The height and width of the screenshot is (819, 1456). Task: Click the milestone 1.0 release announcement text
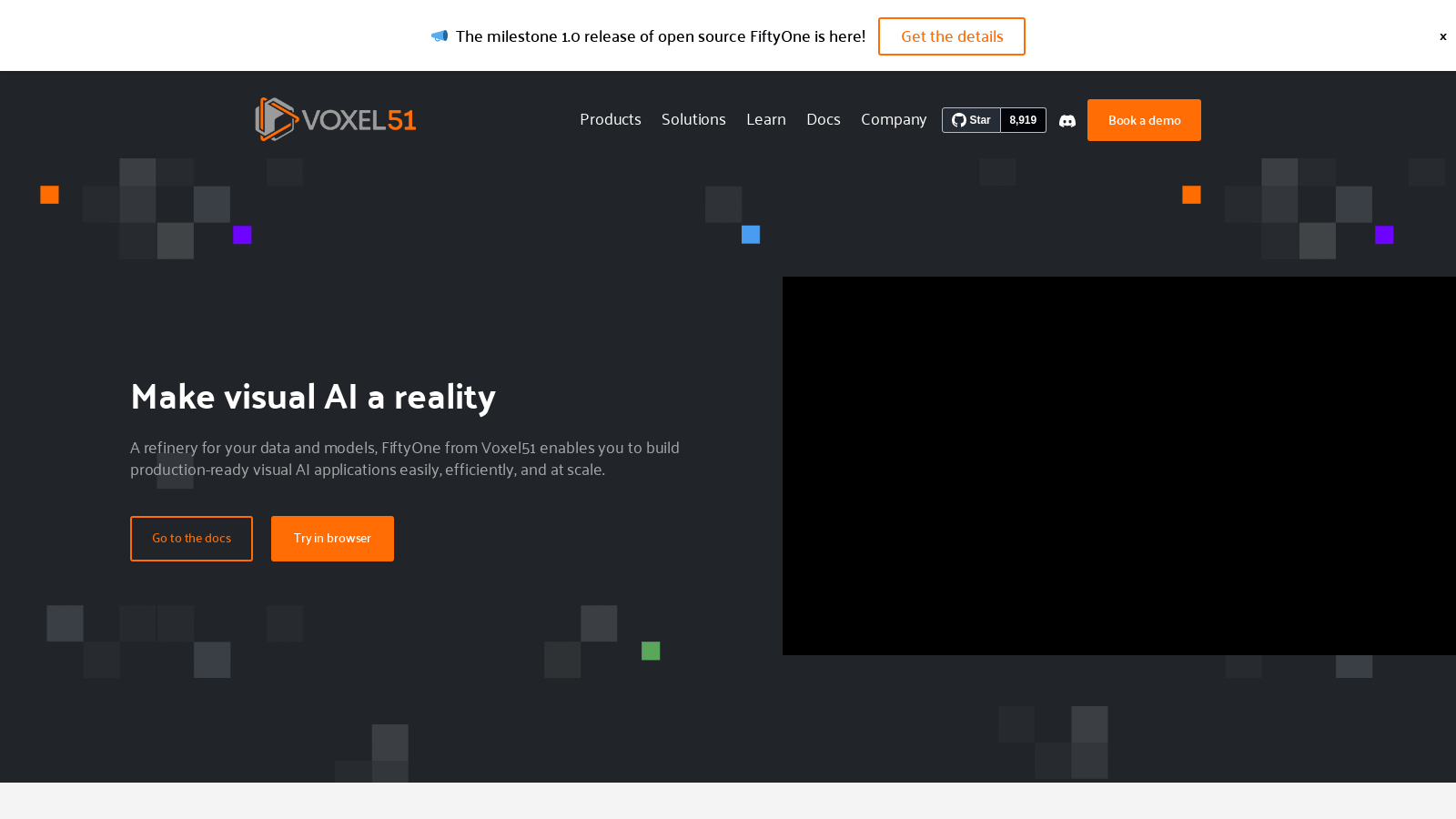coord(661,36)
